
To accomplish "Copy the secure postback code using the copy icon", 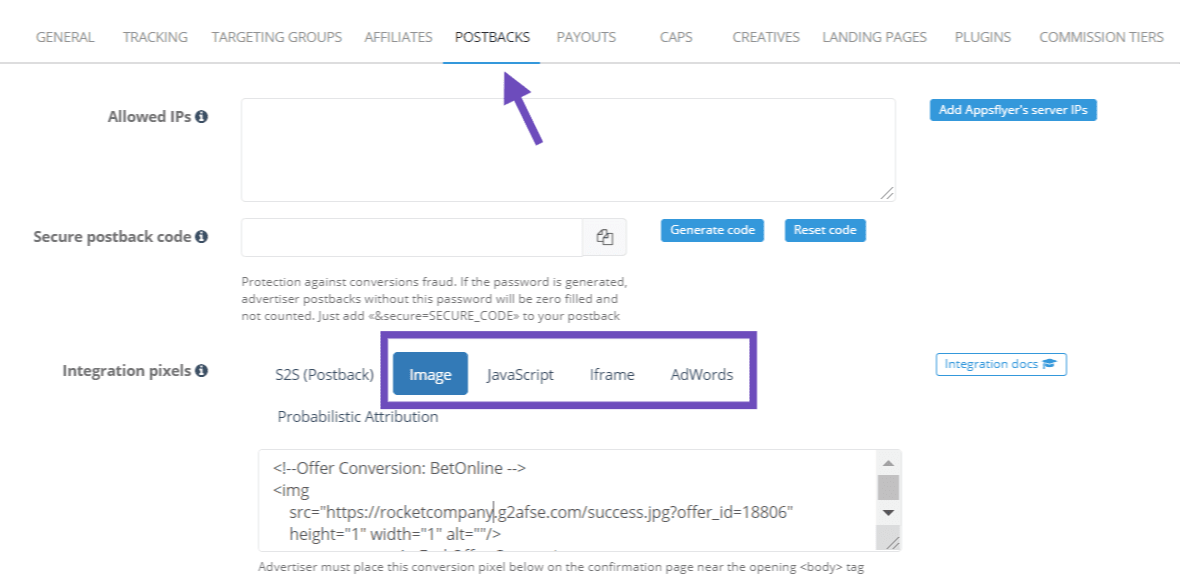I will click(x=604, y=236).
